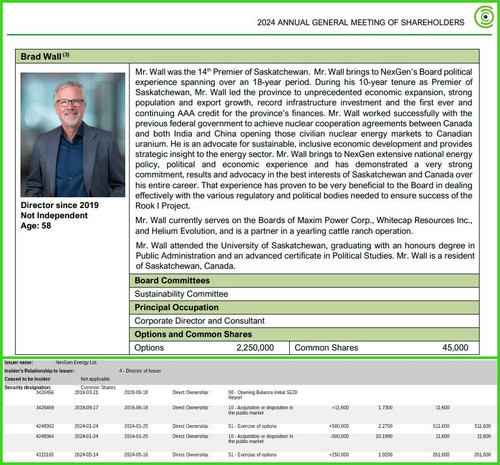
Task: Click the 'Security designation:' label
Action: click(x=28, y=387)
